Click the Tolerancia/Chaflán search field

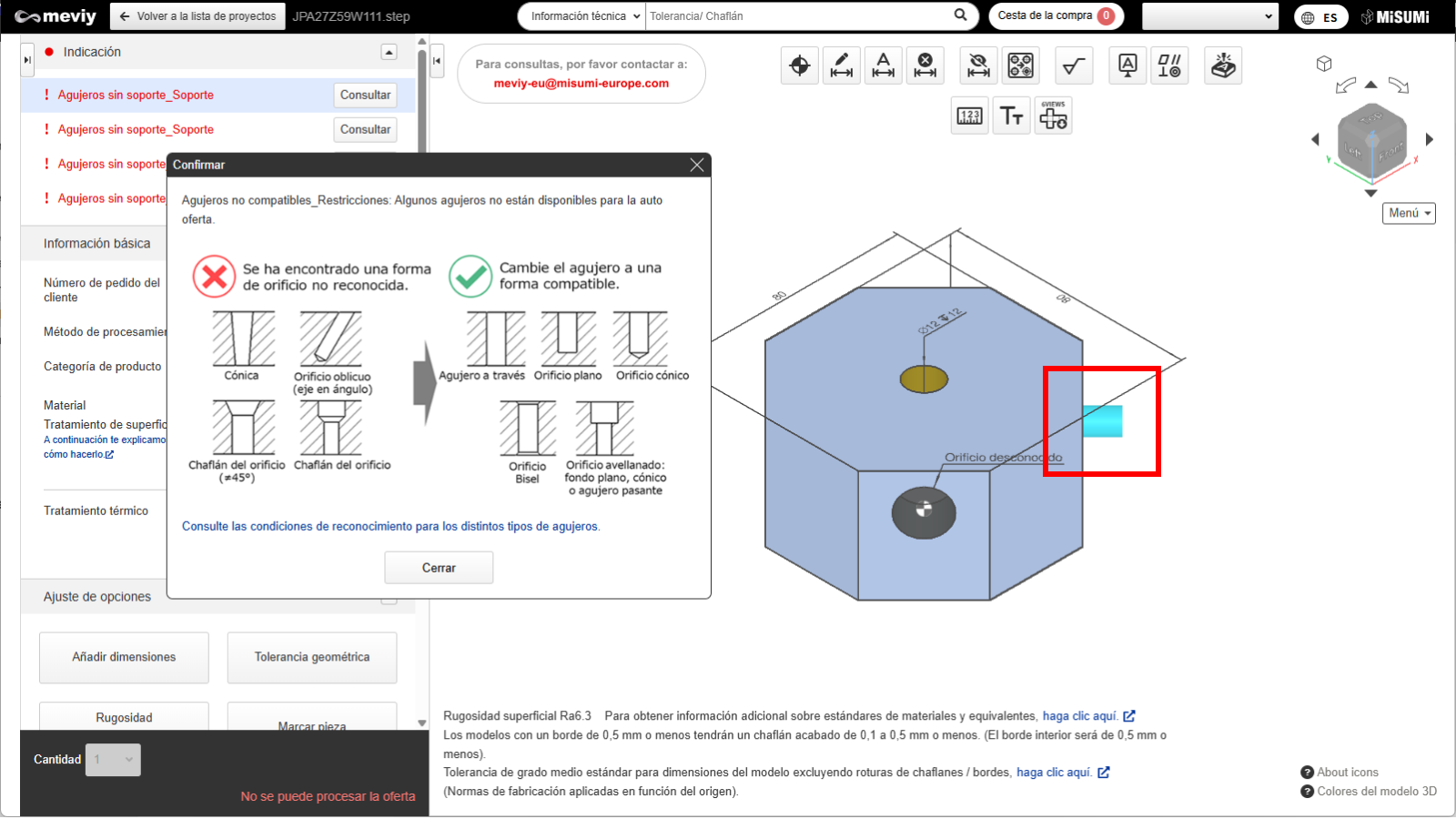[x=796, y=16]
